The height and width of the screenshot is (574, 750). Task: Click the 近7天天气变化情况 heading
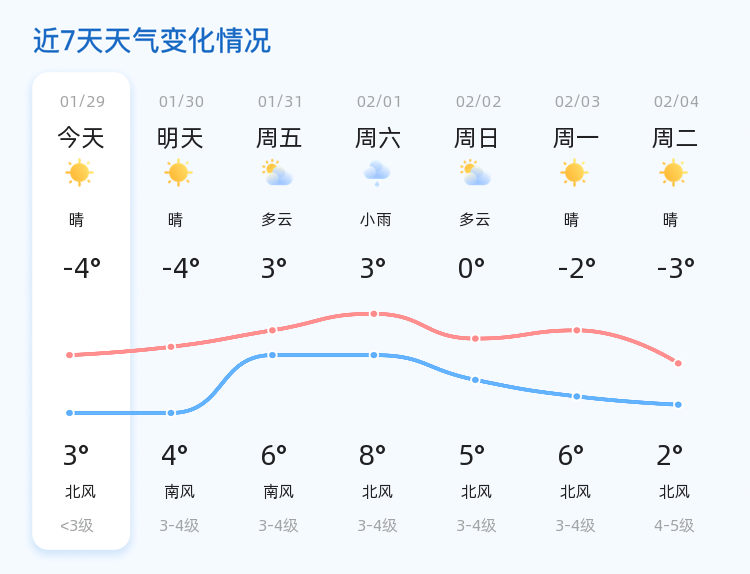[152, 41]
